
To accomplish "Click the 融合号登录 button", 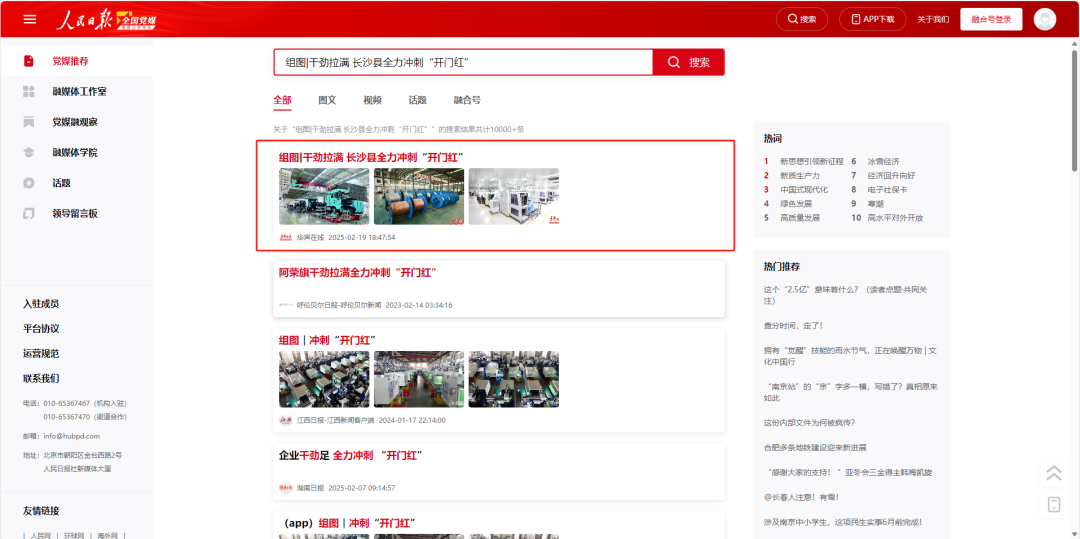I will click(991, 19).
